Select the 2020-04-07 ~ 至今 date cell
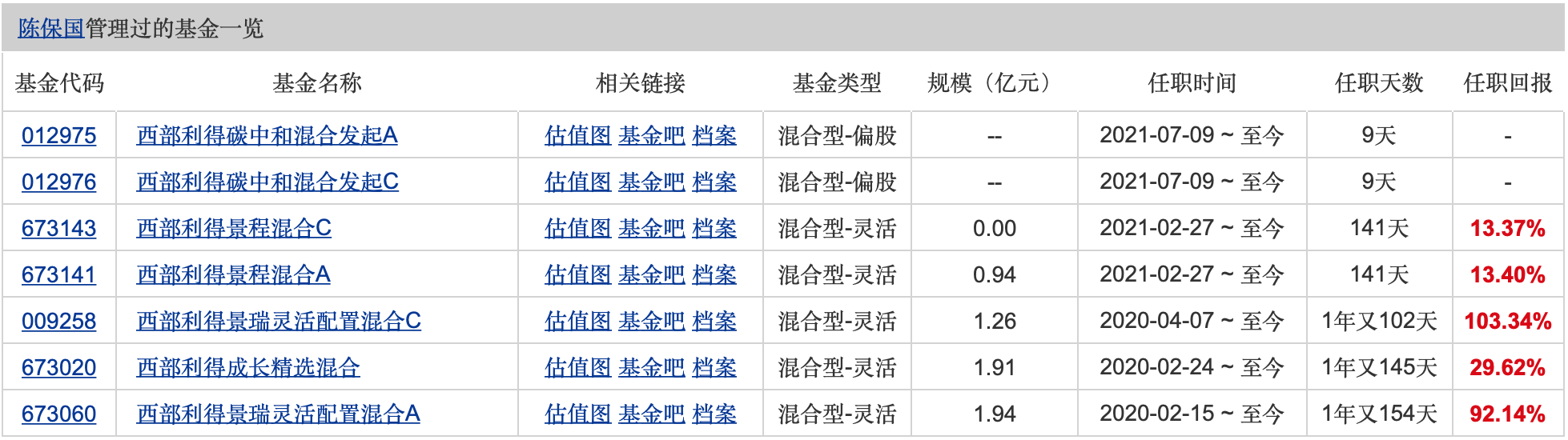Image resolution: width=1568 pixels, height=440 pixels. [x=1192, y=321]
